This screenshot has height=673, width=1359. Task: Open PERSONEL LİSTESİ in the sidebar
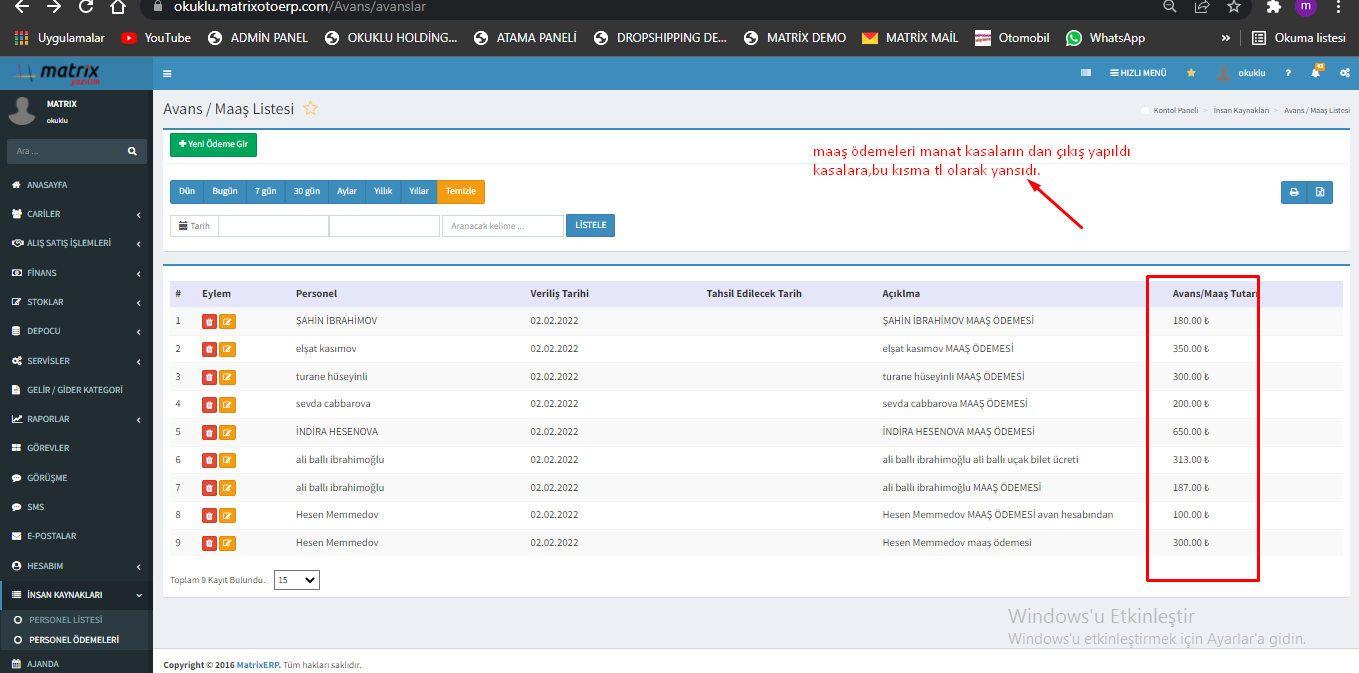(65, 620)
